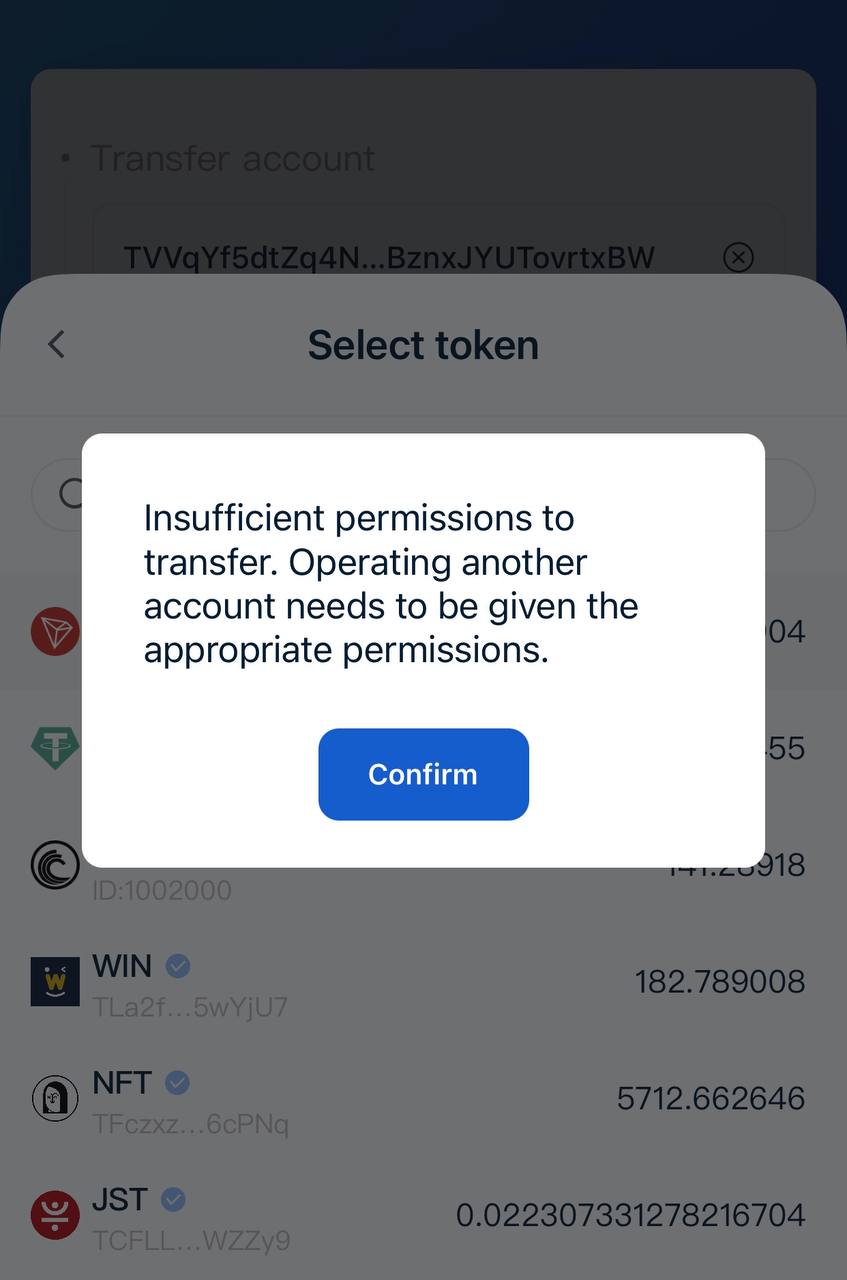Tap the WIN token logo icon

[55, 981]
